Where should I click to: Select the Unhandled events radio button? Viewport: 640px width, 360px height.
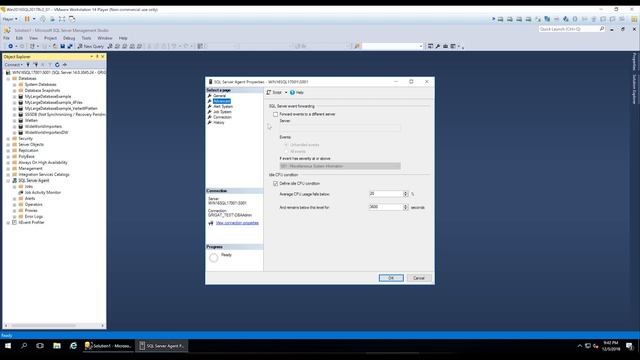[286, 145]
